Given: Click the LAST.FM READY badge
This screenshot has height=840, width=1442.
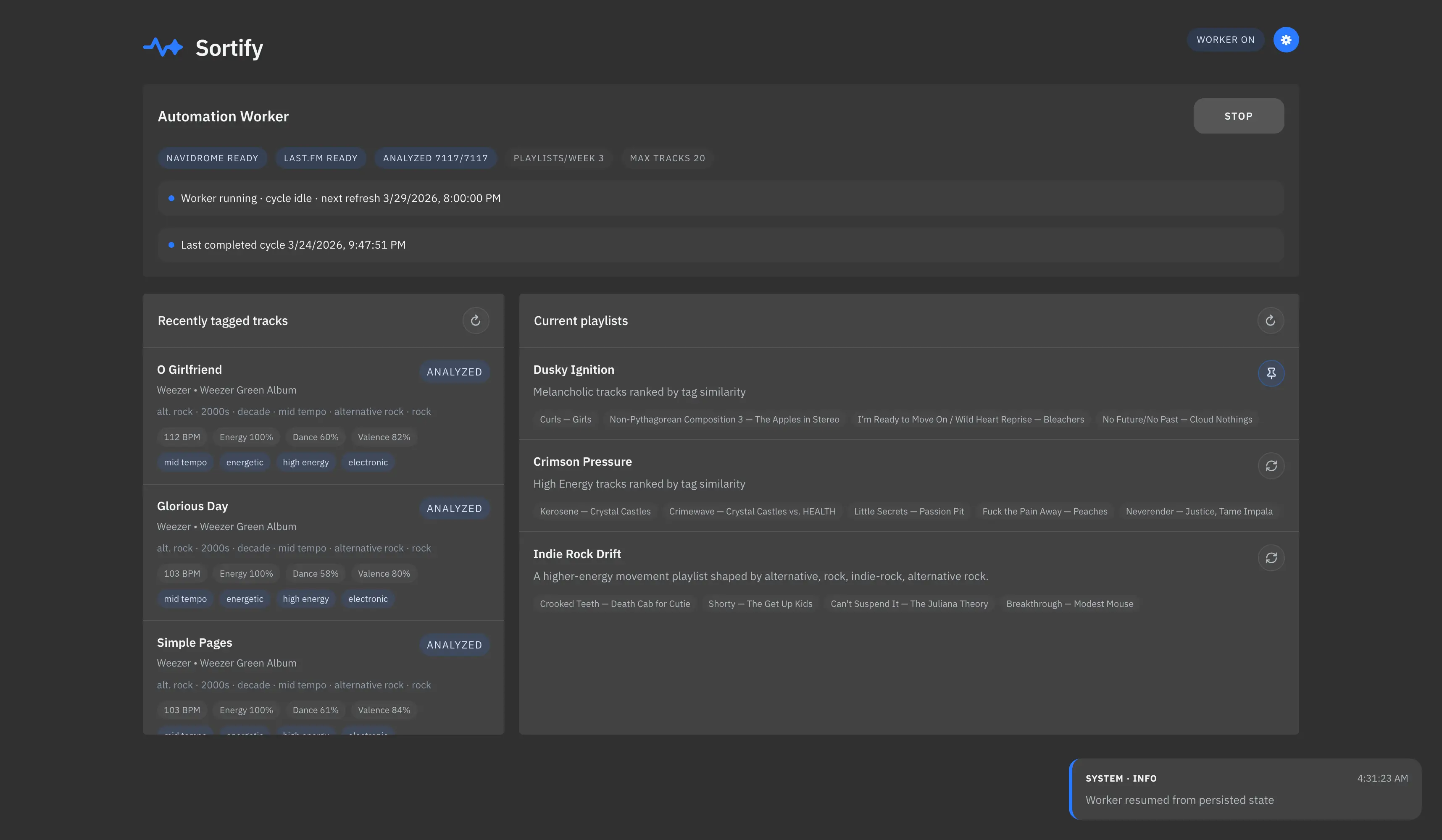Looking at the screenshot, I should pos(321,158).
